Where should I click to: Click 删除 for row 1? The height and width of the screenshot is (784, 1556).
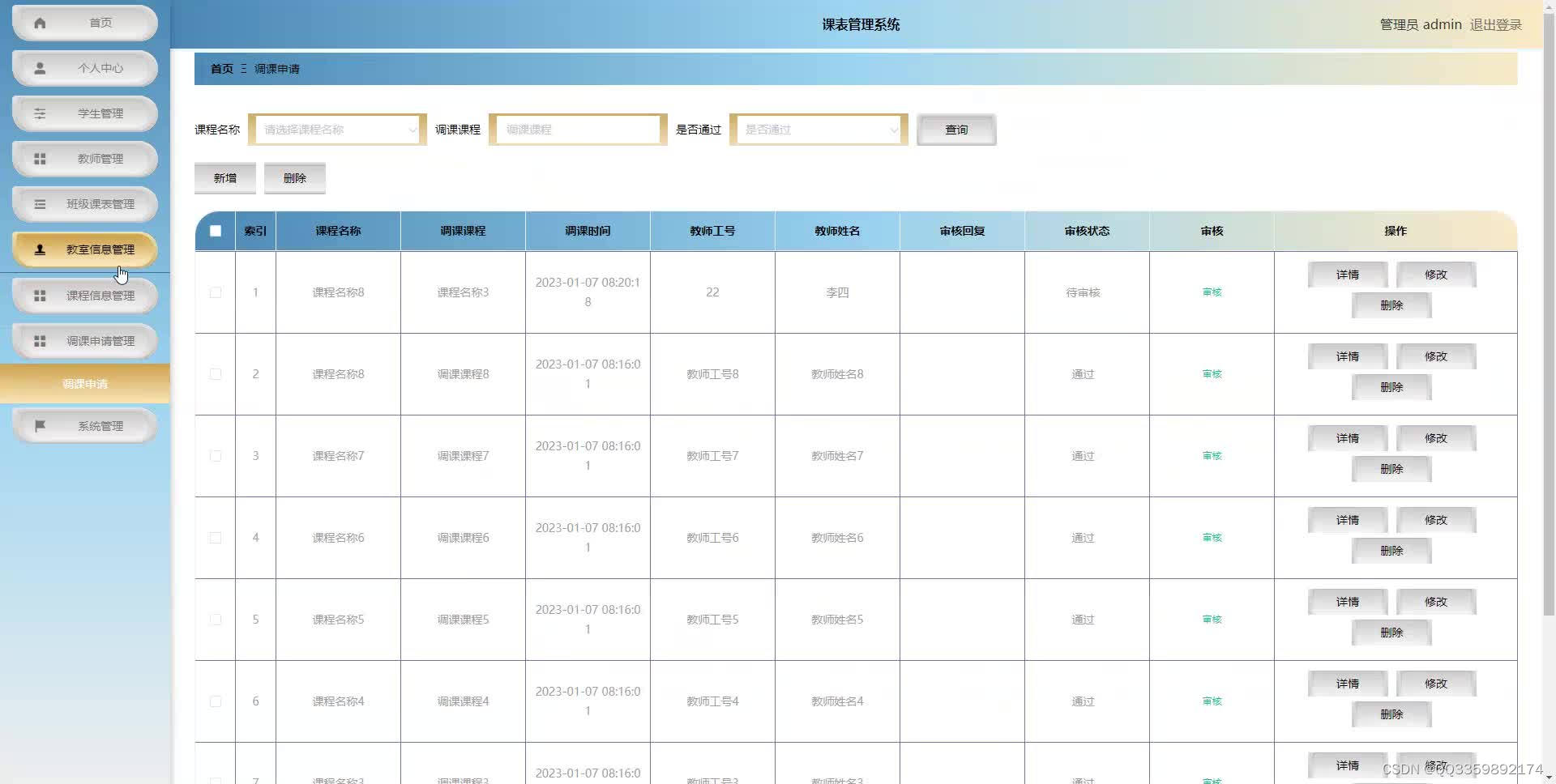[1391, 305]
